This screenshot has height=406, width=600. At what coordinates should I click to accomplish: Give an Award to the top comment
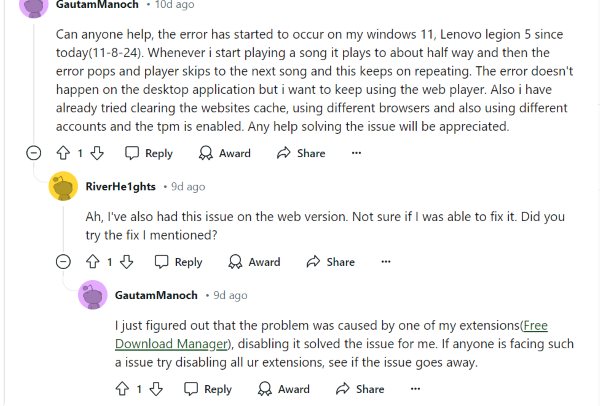(224, 153)
